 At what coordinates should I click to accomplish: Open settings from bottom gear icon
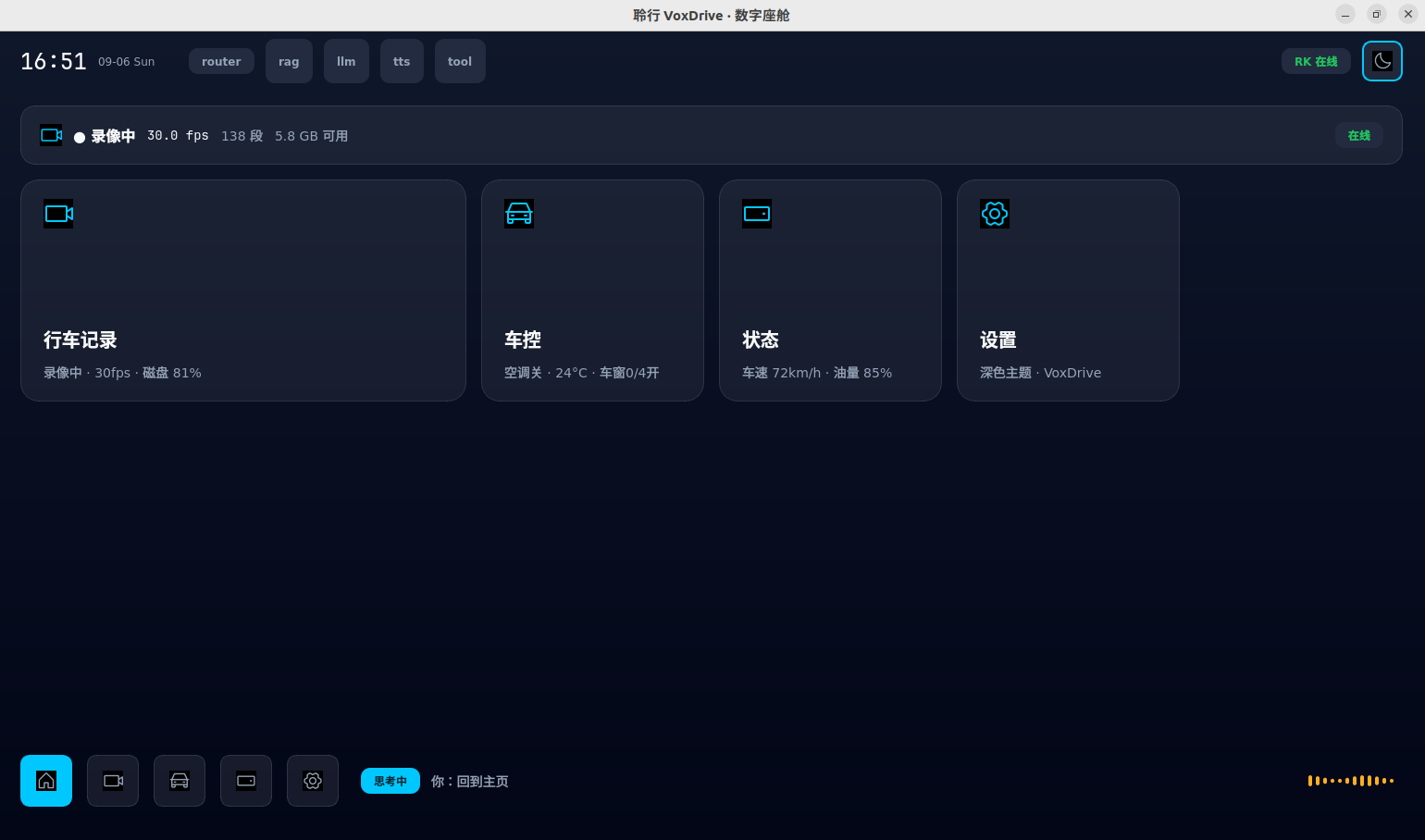pos(313,781)
